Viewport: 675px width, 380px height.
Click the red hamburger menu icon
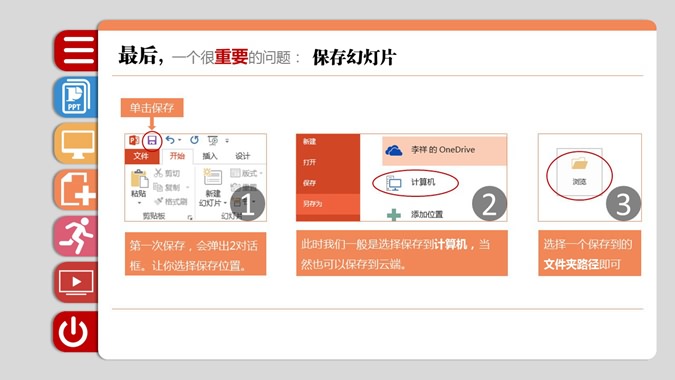click(77, 50)
